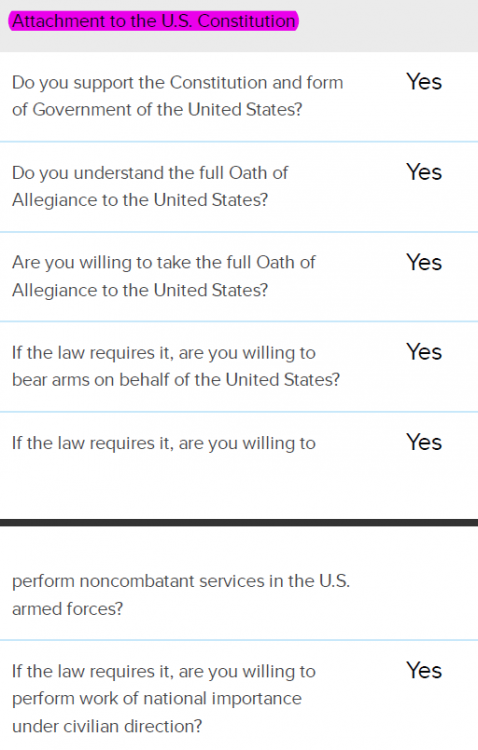Pick the Yes answer for bearing arms
Screen dimensions: 478x750
[424, 352]
